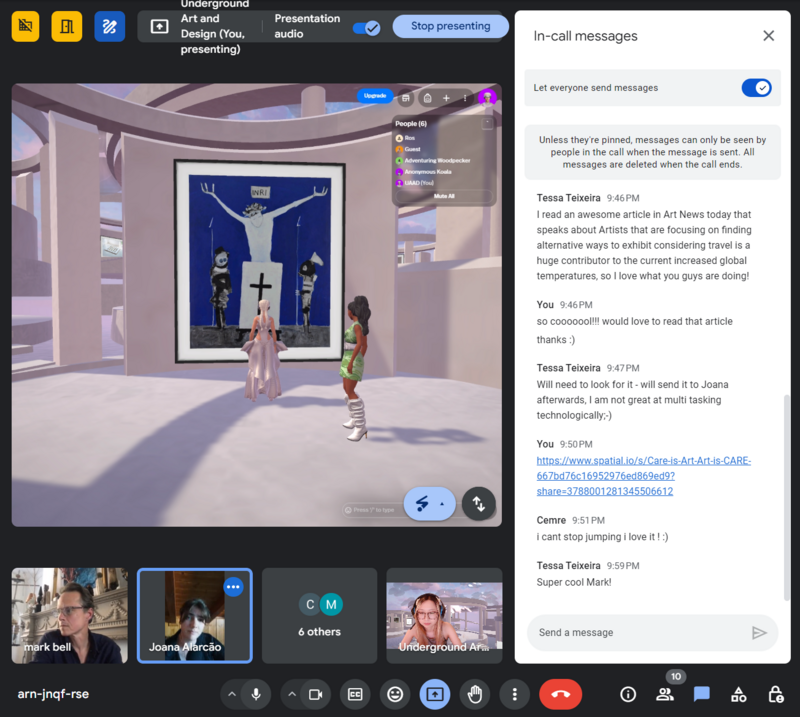Open the Spatial backpack icon
800x717 pixels.
coord(428,98)
